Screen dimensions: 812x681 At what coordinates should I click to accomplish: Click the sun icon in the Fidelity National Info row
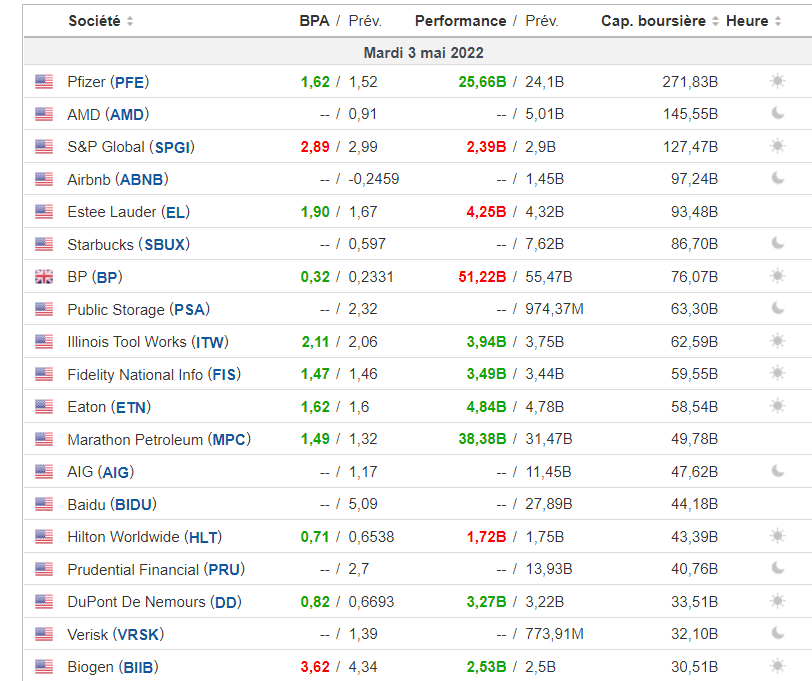point(777,374)
